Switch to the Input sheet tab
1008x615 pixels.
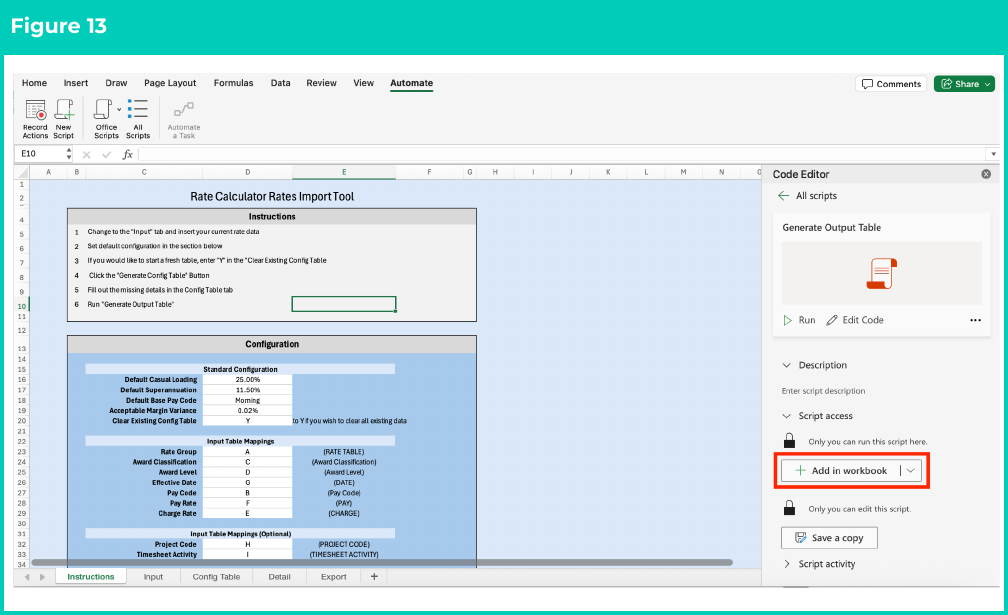pyautogui.click(x=153, y=576)
